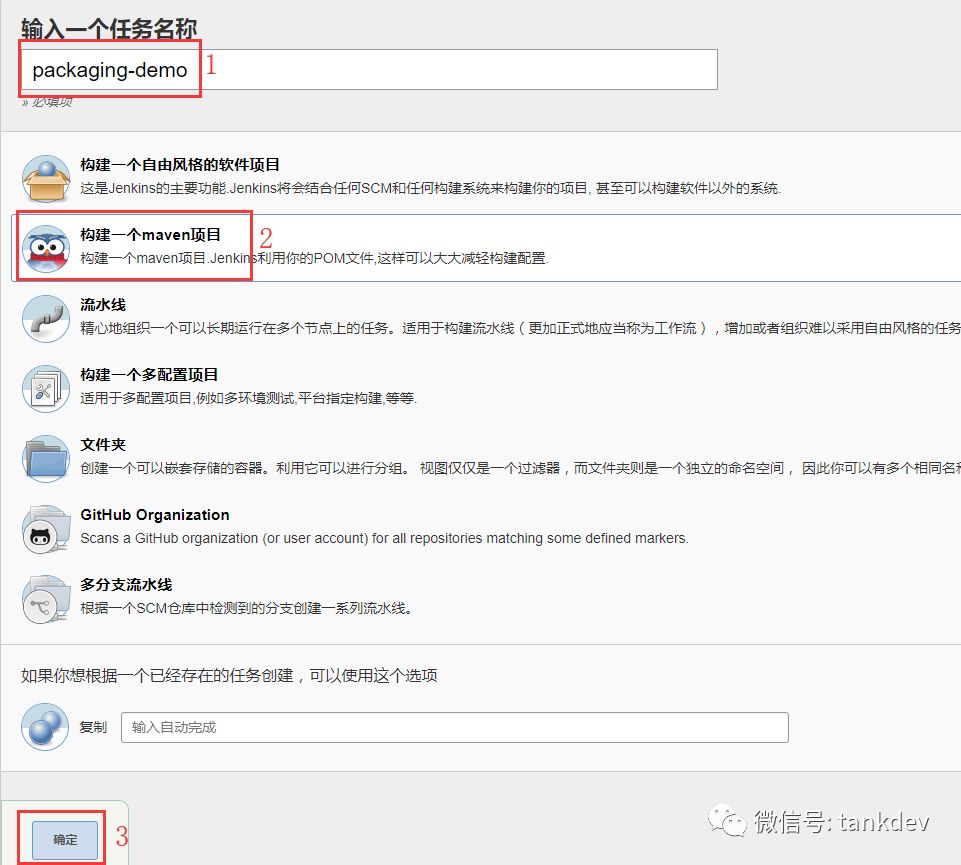
Task: Select the 多分支流水线 title
Action: click(126, 584)
